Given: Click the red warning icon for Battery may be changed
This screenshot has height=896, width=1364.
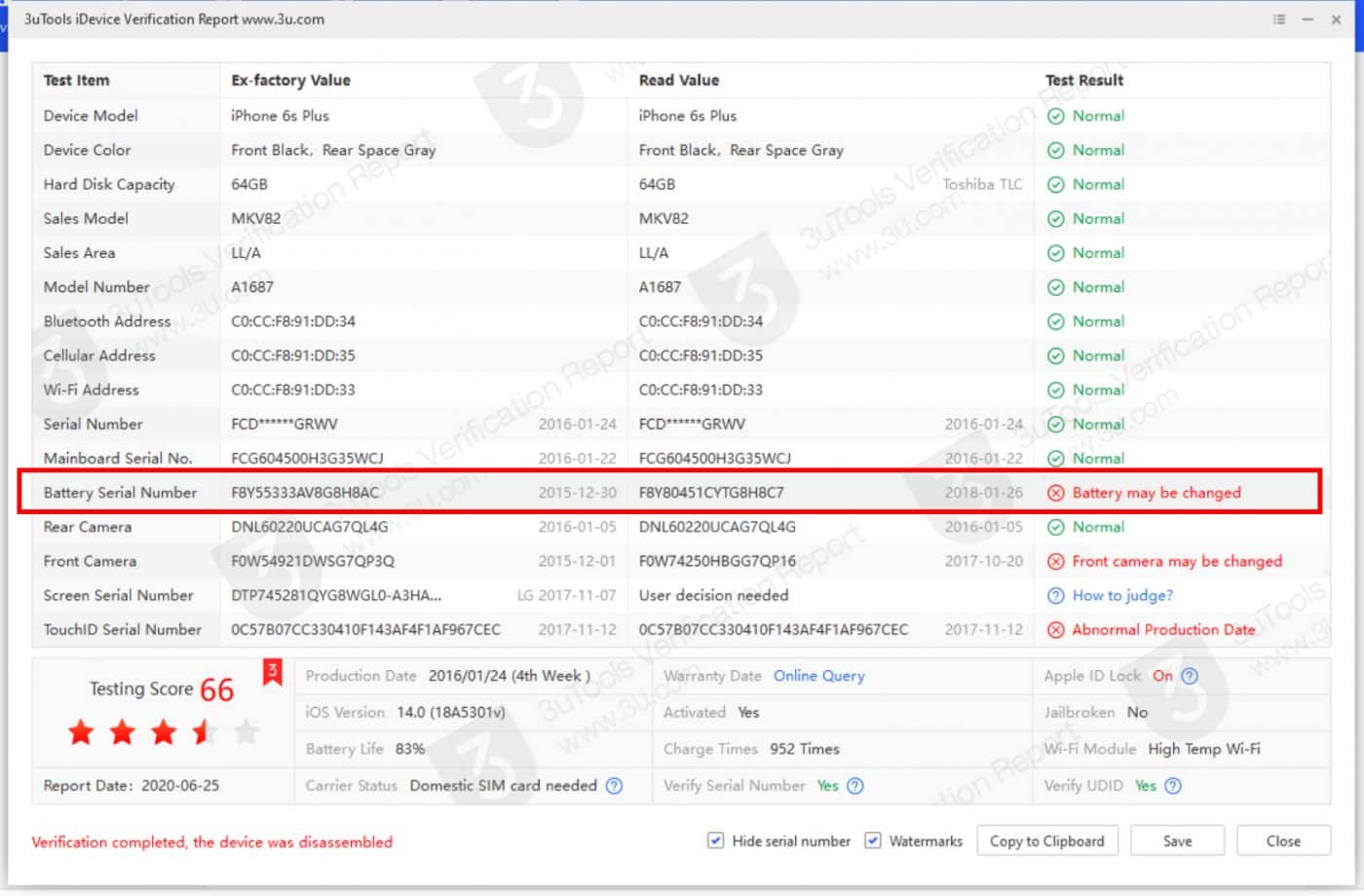Looking at the screenshot, I should click(1055, 493).
